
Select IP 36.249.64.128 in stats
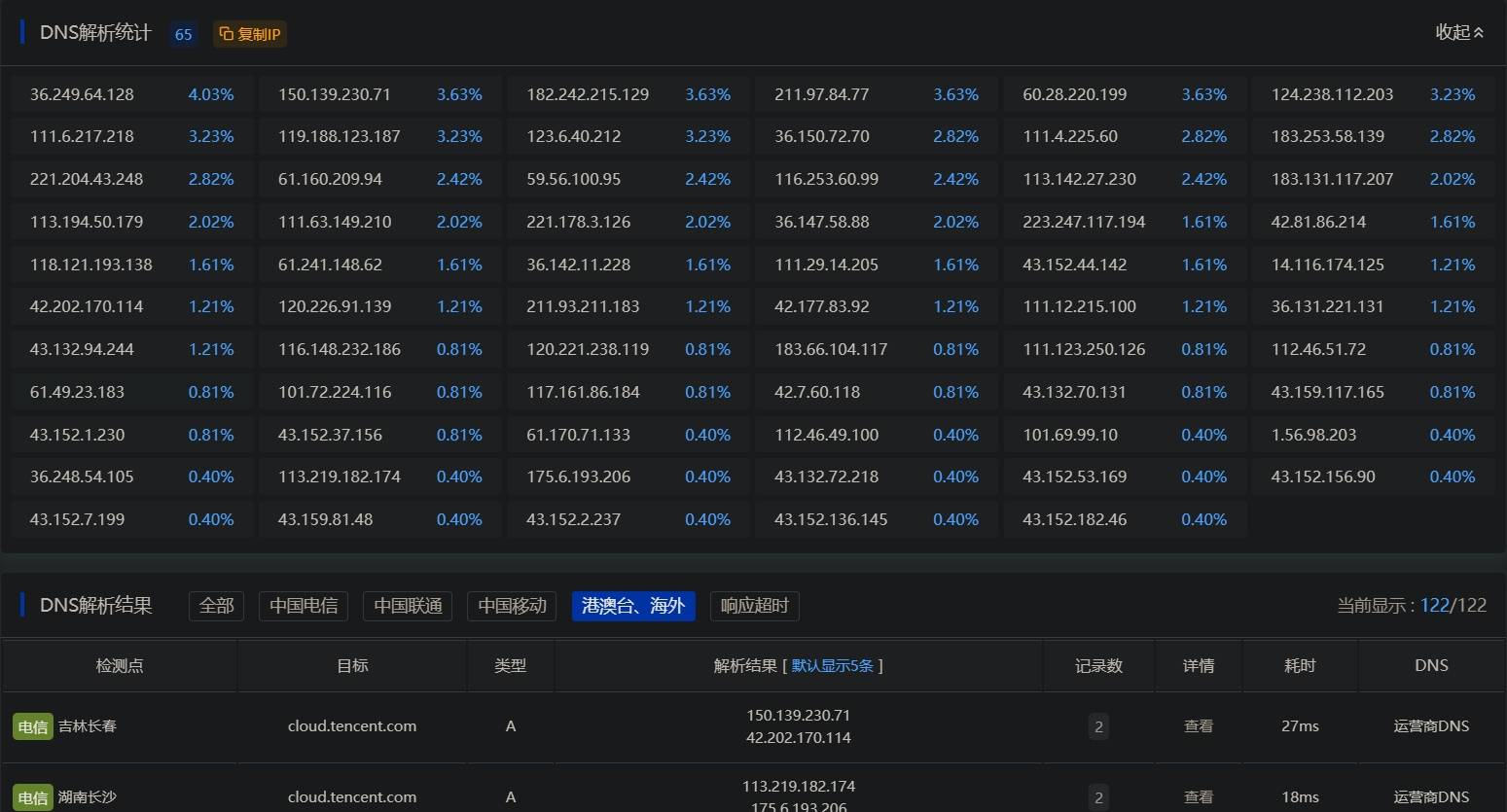pos(82,94)
